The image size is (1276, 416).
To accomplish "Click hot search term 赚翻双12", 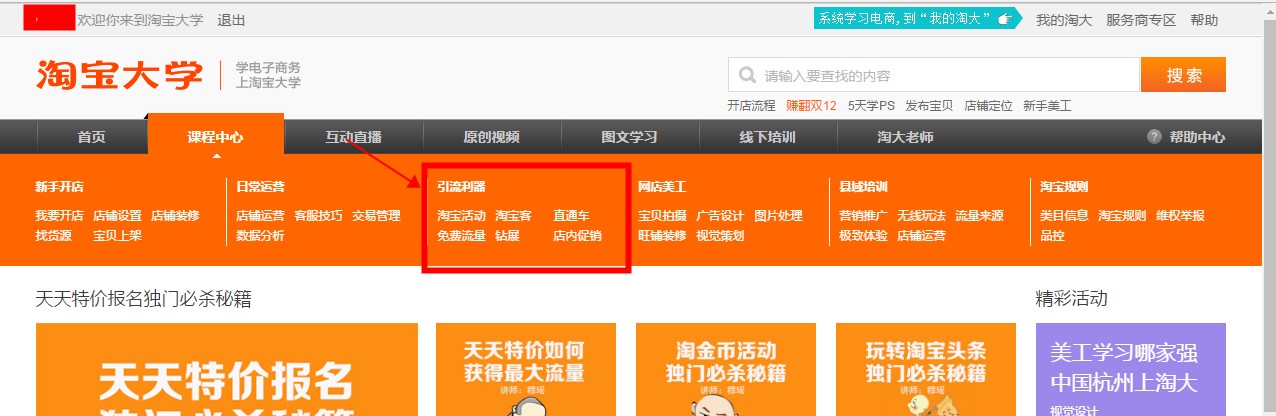I will [811, 105].
